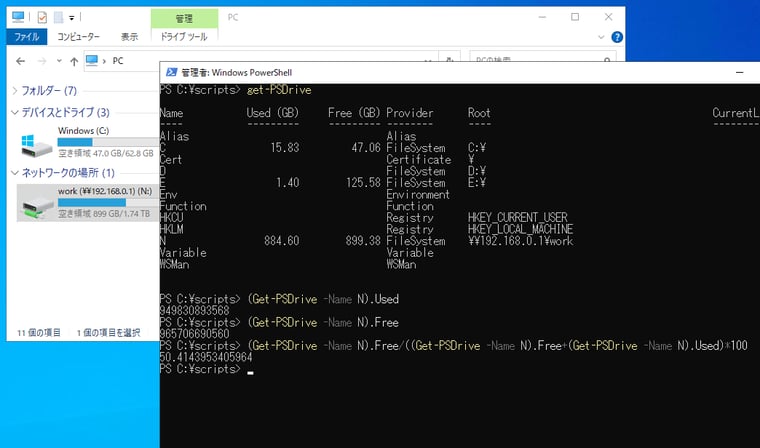Screen dimensions: 760x448
Task: Open Explorer help question mark icon
Action: (x=617, y=37)
